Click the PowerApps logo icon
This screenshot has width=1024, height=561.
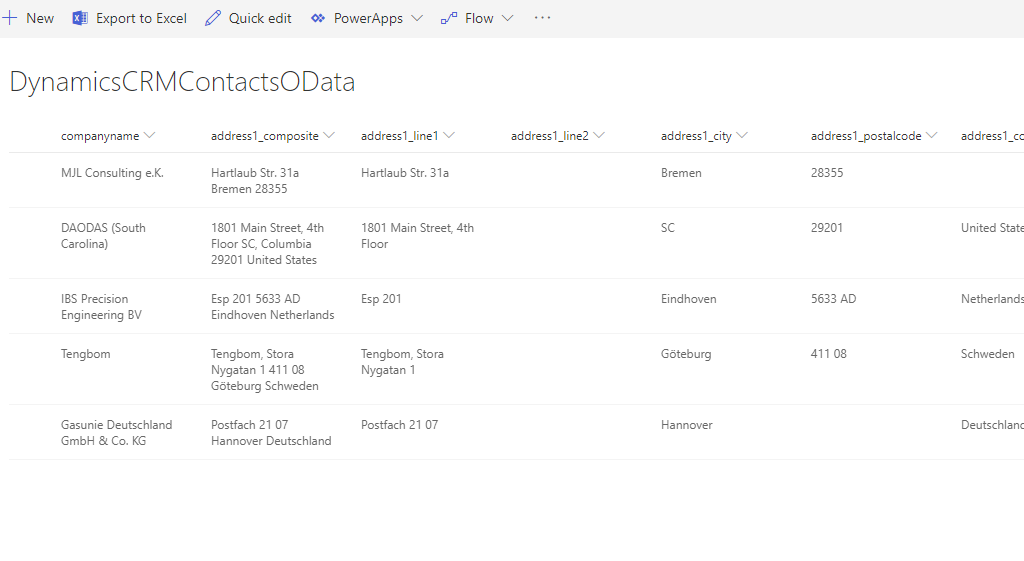(x=318, y=18)
